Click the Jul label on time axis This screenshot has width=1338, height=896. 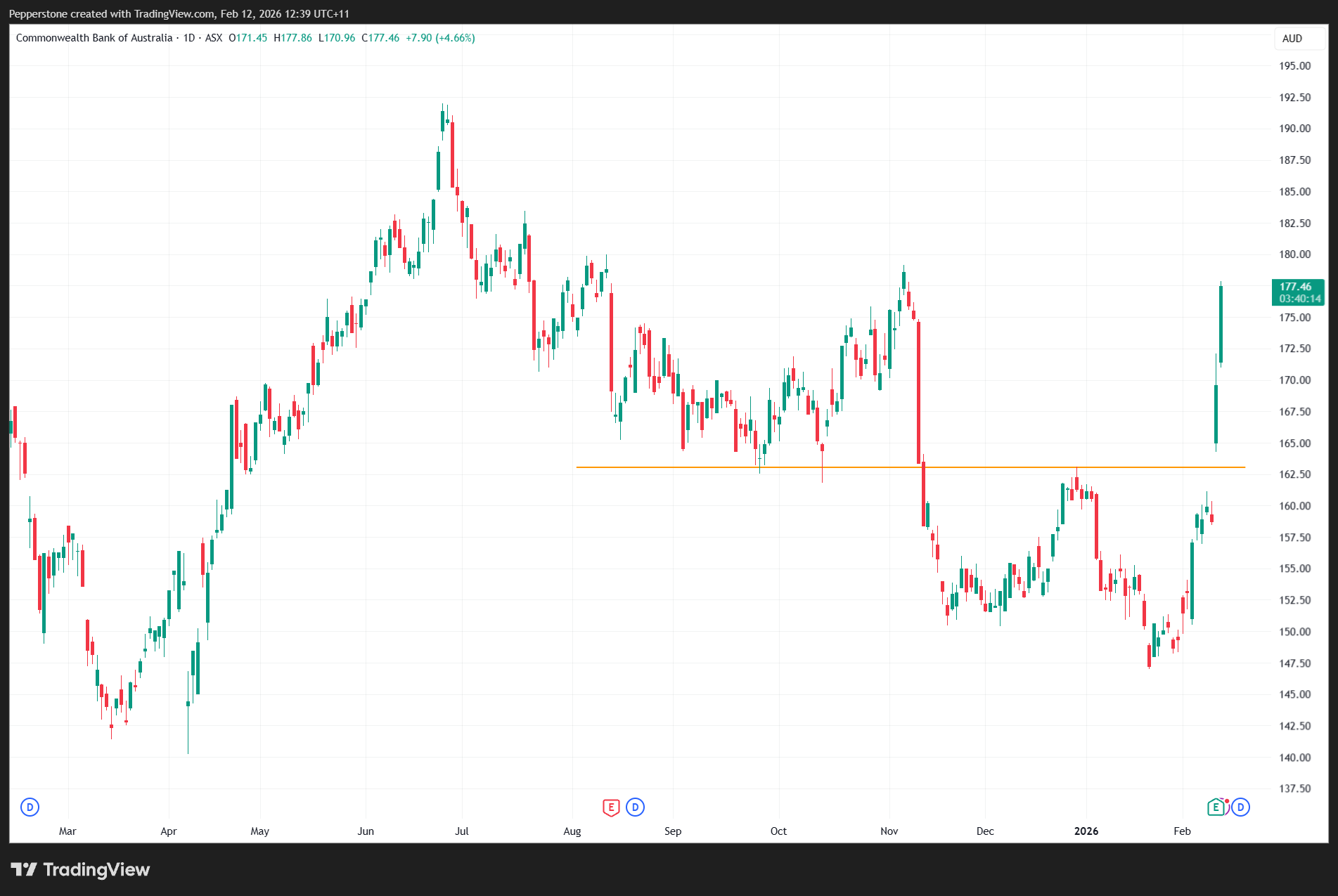point(461,831)
